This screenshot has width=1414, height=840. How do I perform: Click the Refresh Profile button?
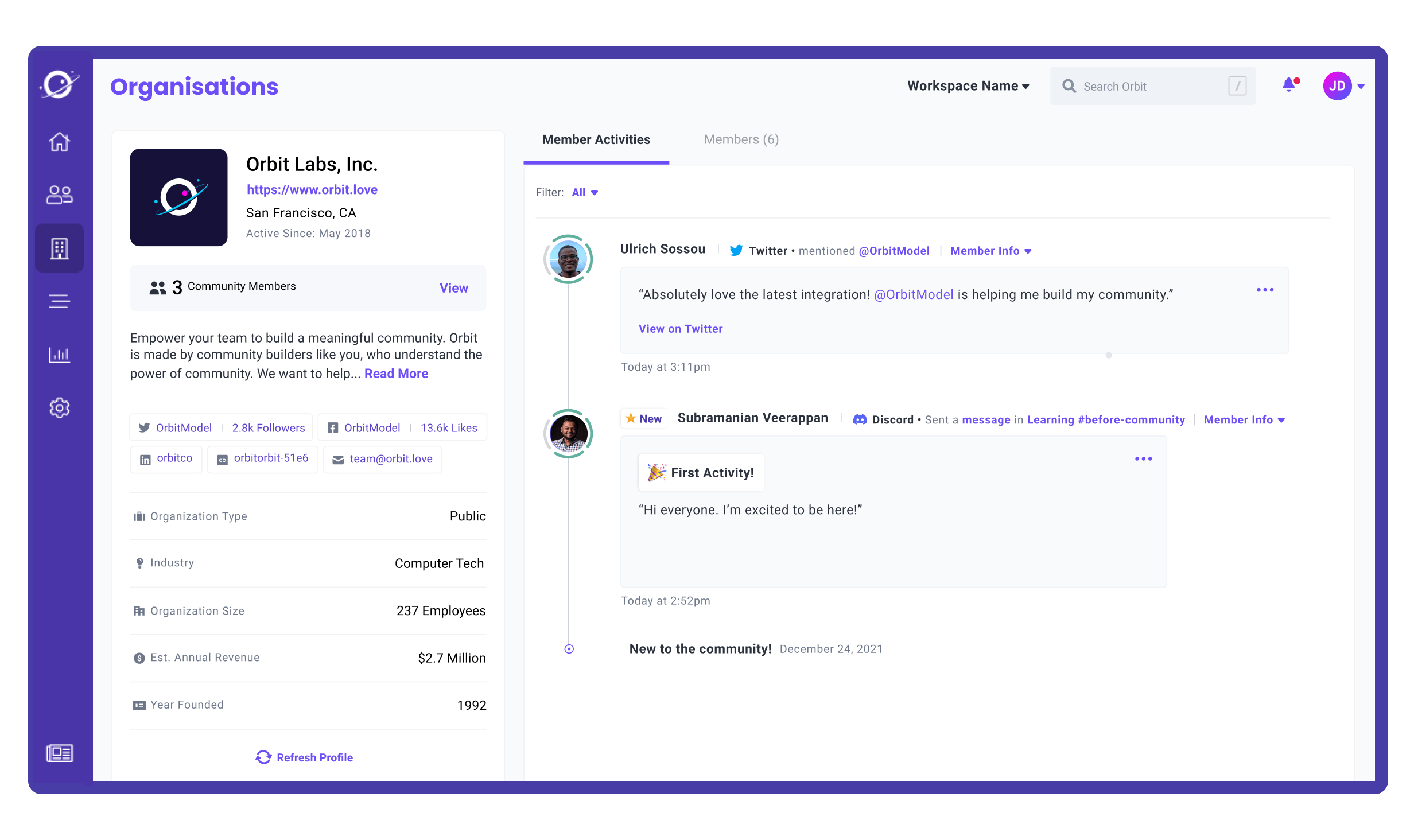305,757
